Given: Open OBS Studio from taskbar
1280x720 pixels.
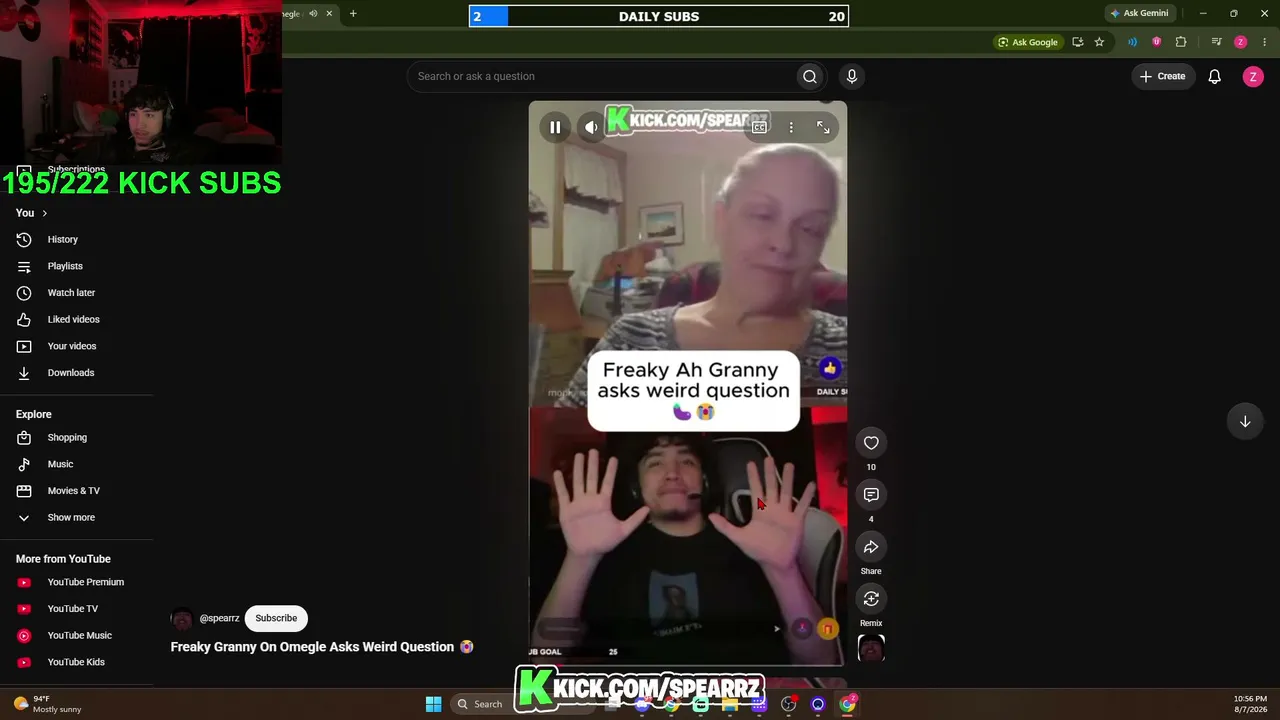Looking at the screenshot, I should [788, 704].
